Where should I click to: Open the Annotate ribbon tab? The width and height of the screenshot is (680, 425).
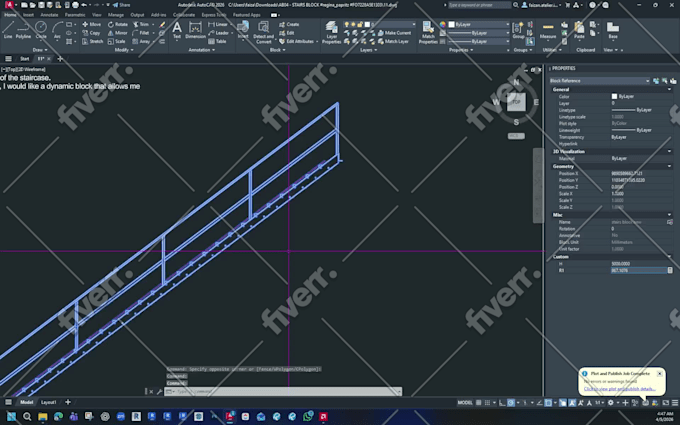click(x=49, y=15)
